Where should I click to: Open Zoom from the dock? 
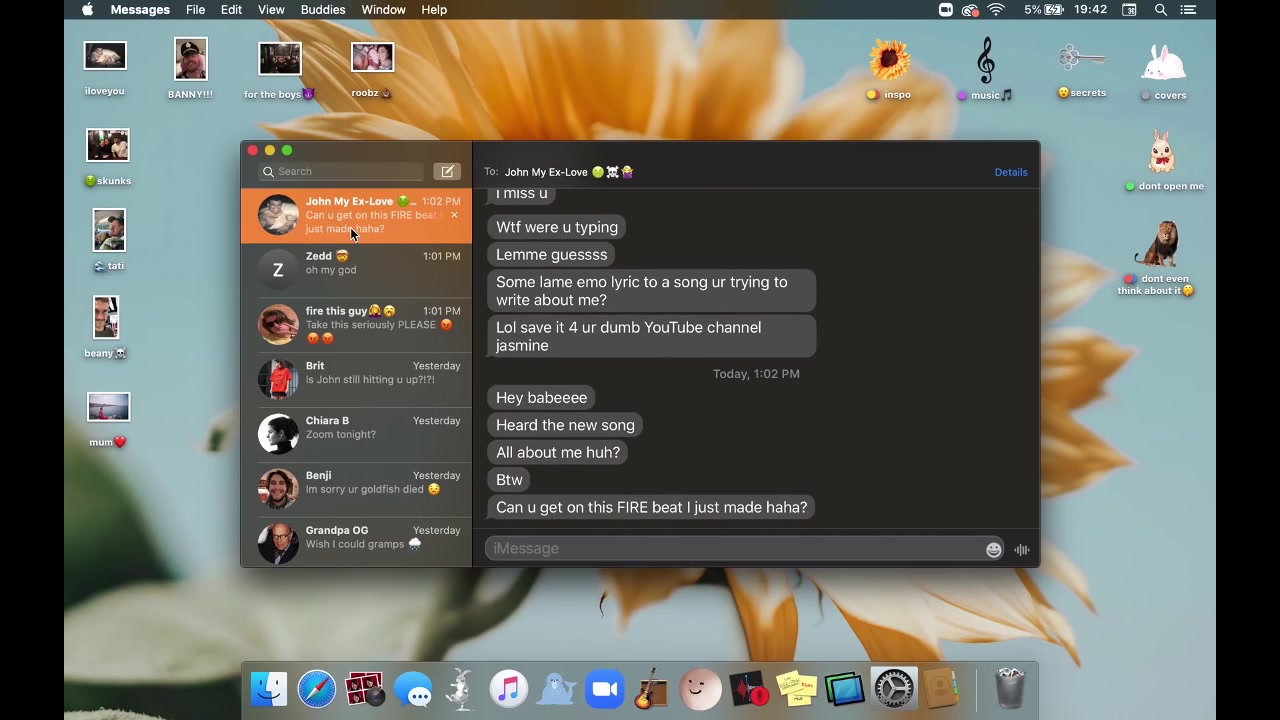[605, 689]
